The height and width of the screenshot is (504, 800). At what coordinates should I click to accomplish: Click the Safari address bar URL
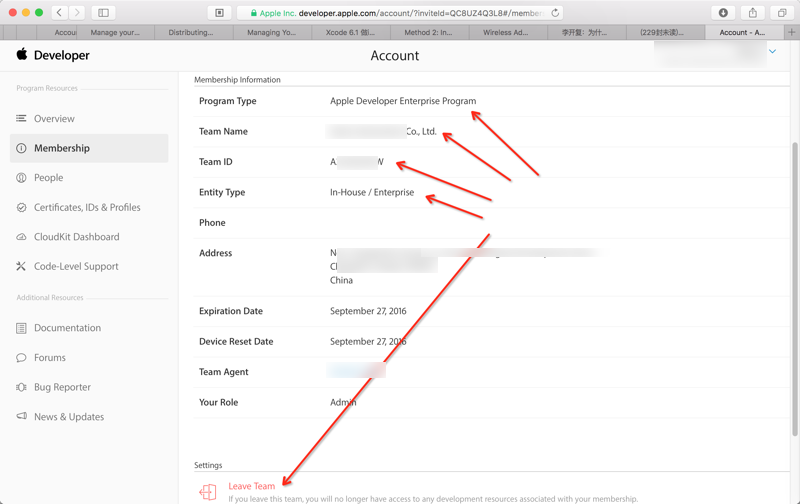pos(399,13)
